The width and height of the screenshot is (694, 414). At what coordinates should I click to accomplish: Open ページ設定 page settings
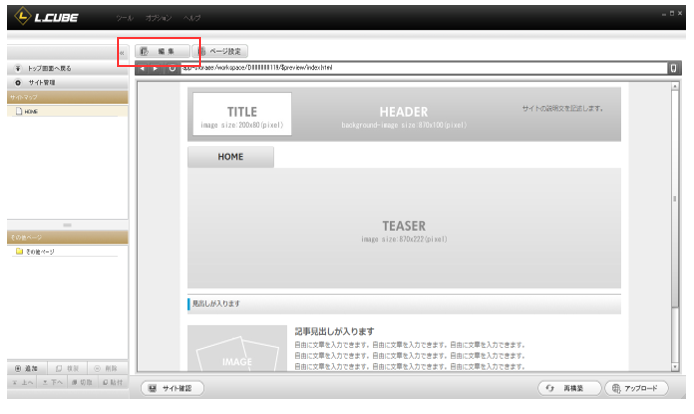click(x=220, y=51)
